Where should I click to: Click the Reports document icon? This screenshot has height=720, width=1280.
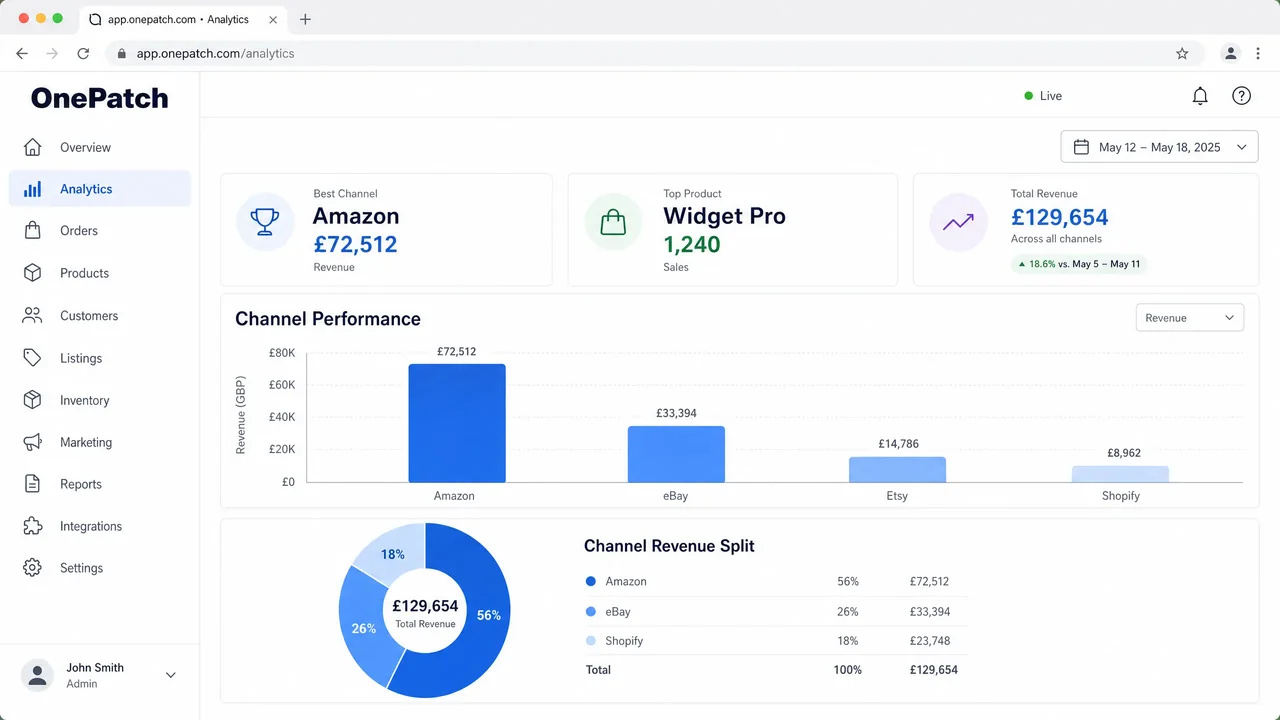[x=32, y=484]
